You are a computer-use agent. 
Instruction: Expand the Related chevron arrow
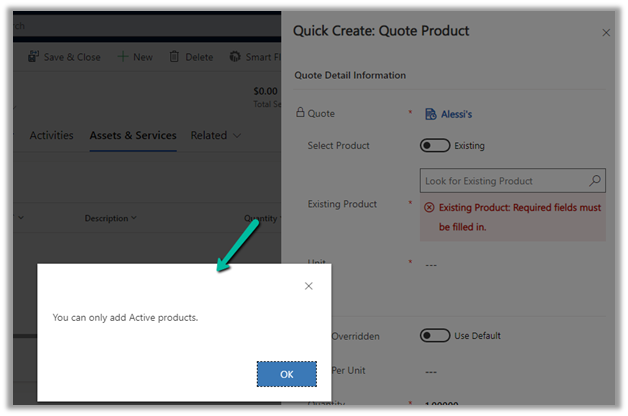point(237,136)
